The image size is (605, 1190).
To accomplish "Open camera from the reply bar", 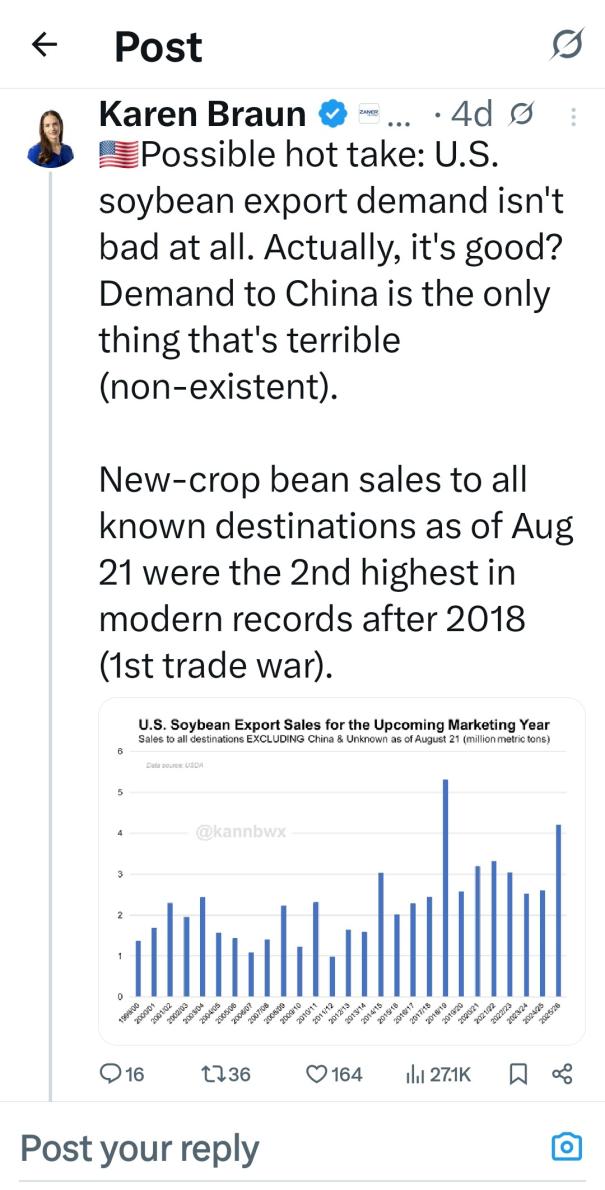I will tap(567, 1147).
